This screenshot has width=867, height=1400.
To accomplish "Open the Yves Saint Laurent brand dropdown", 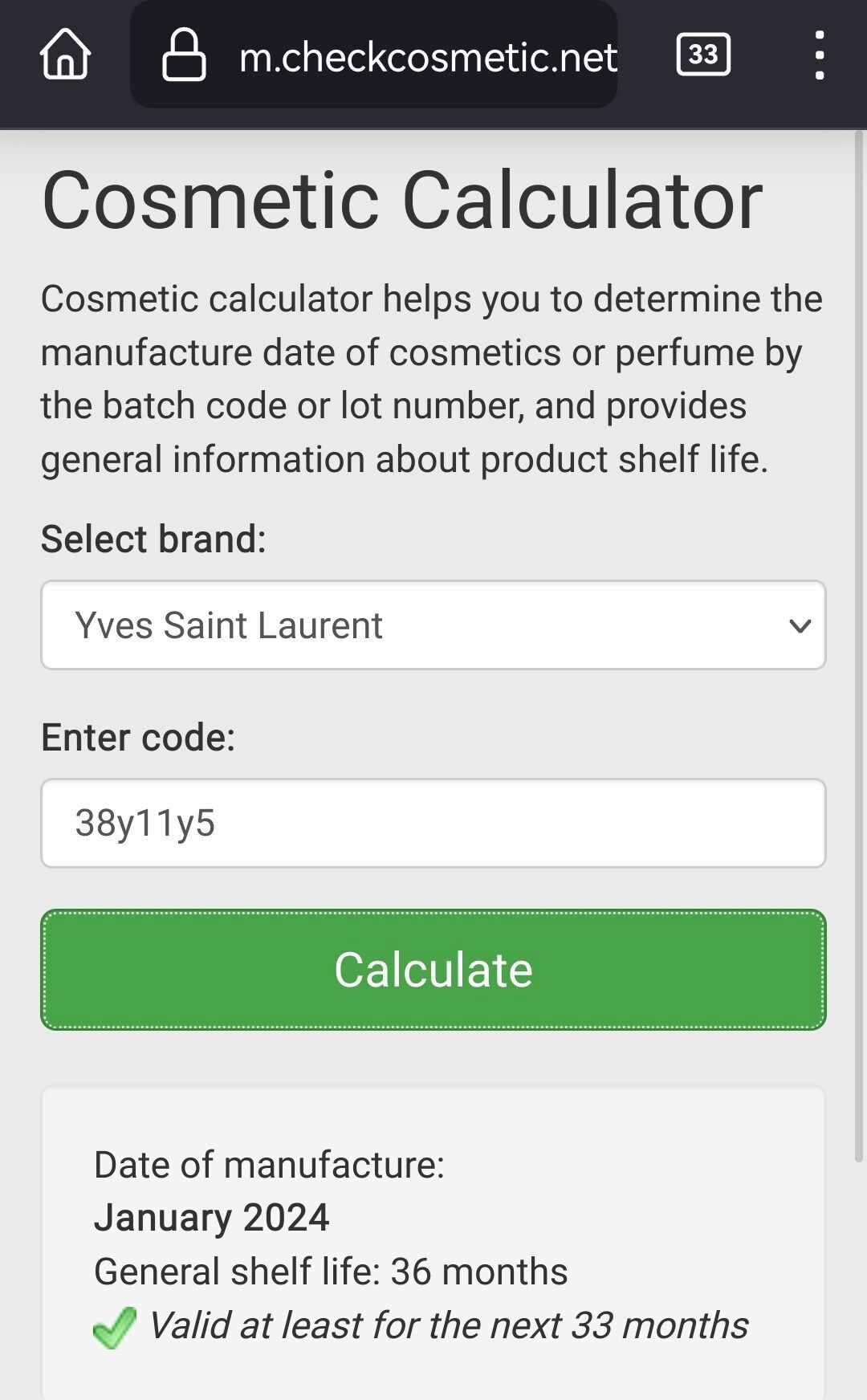I will 417,625.
